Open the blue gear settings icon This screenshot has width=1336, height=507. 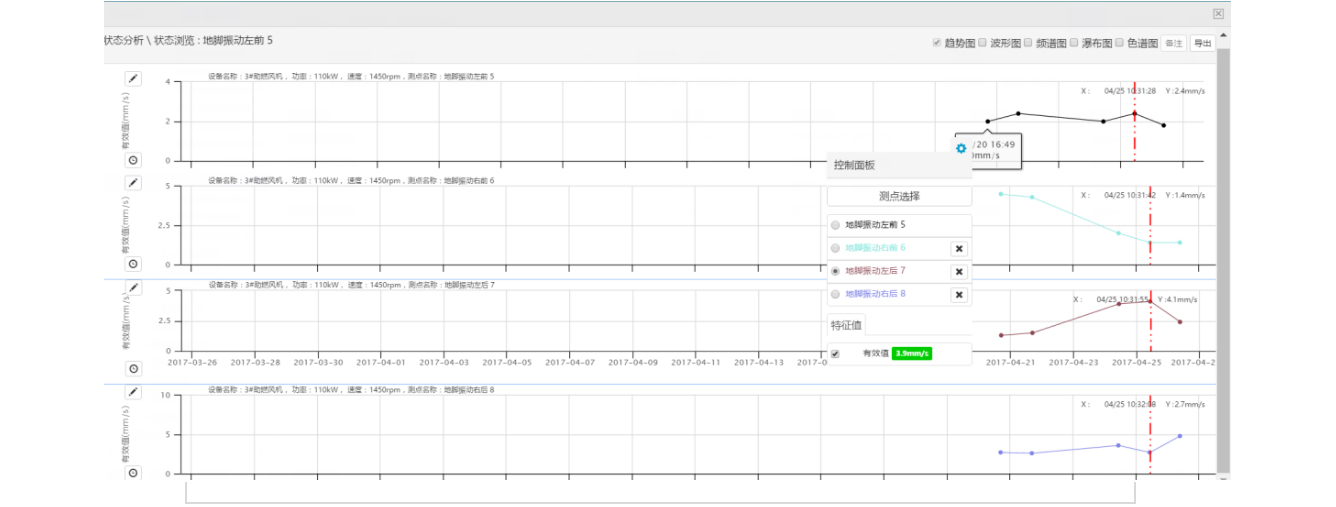[x=961, y=148]
